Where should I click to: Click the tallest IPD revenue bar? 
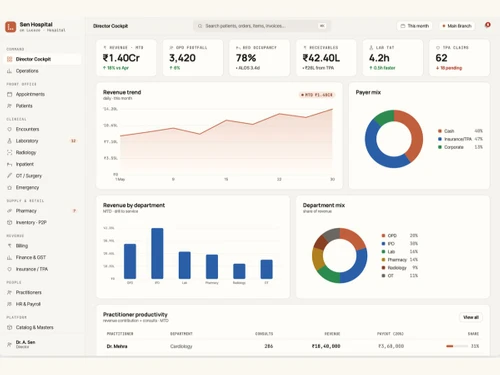[x=157, y=253]
